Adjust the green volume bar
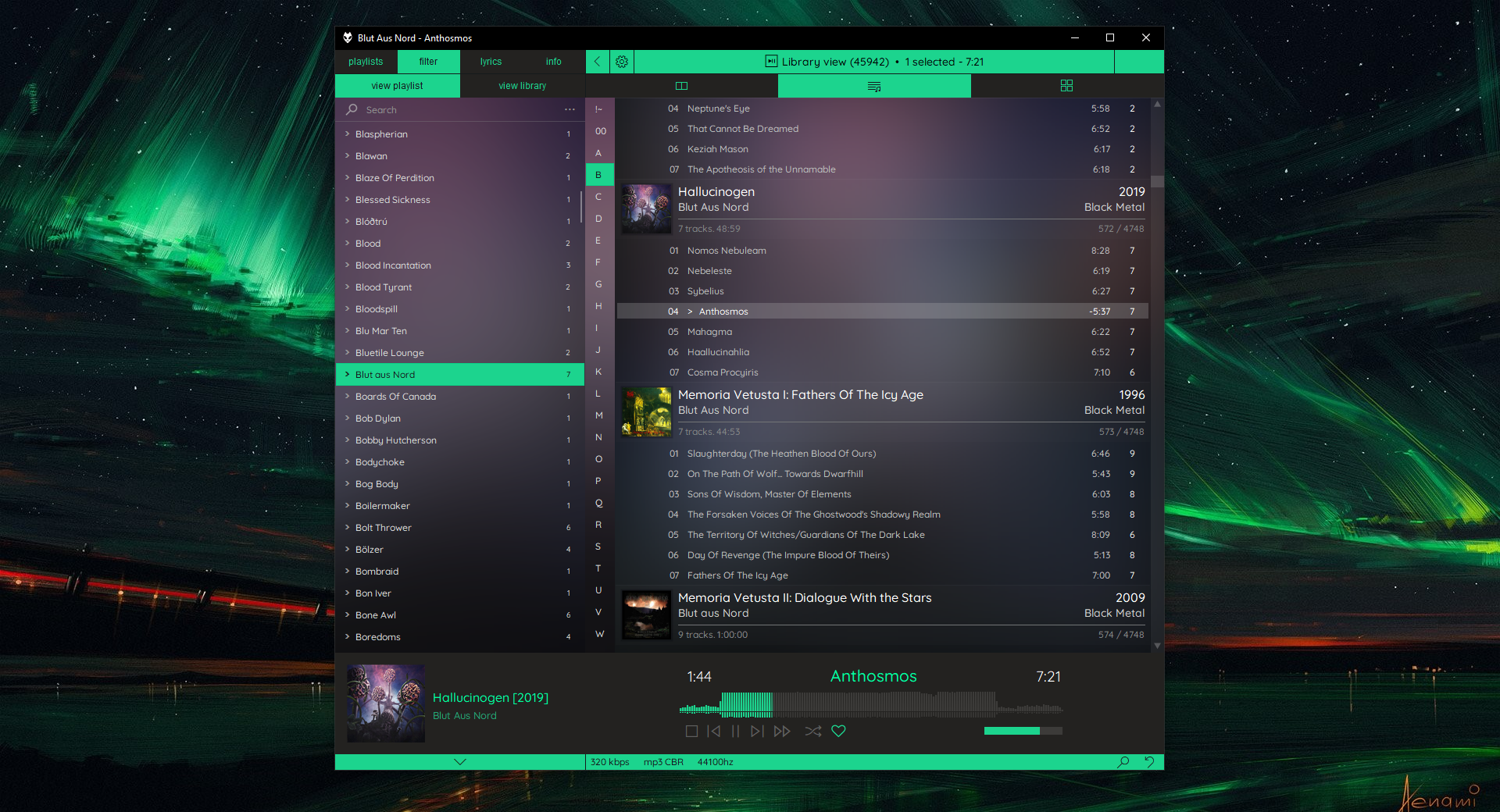 pos(1023,731)
